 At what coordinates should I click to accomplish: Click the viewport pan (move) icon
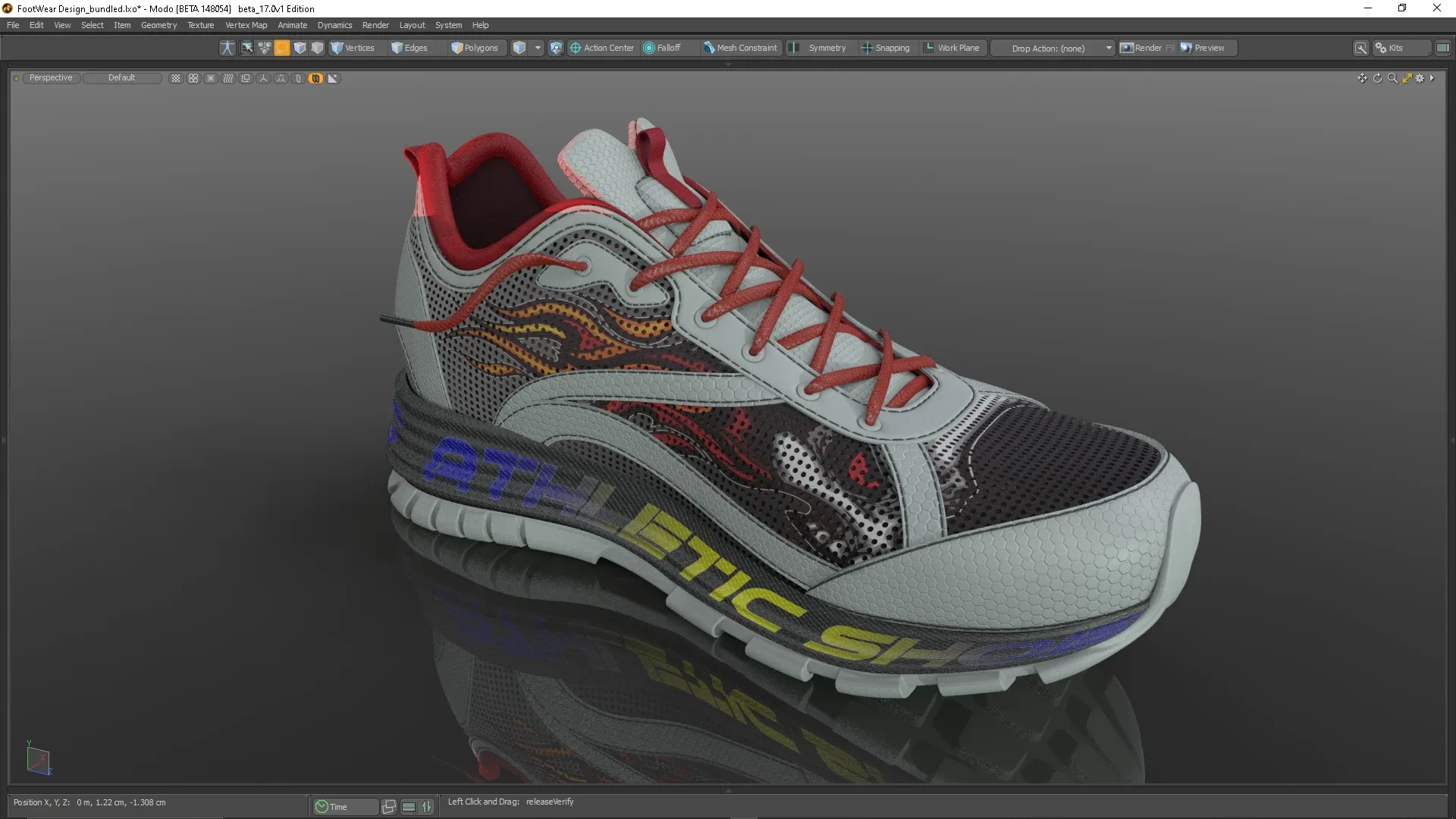[1362, 78]
